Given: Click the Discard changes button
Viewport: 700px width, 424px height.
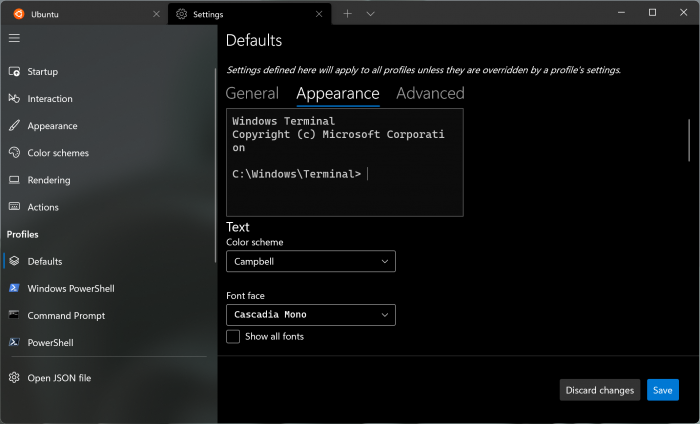Looking at the screenshot, I should click(x=600, y=390).
